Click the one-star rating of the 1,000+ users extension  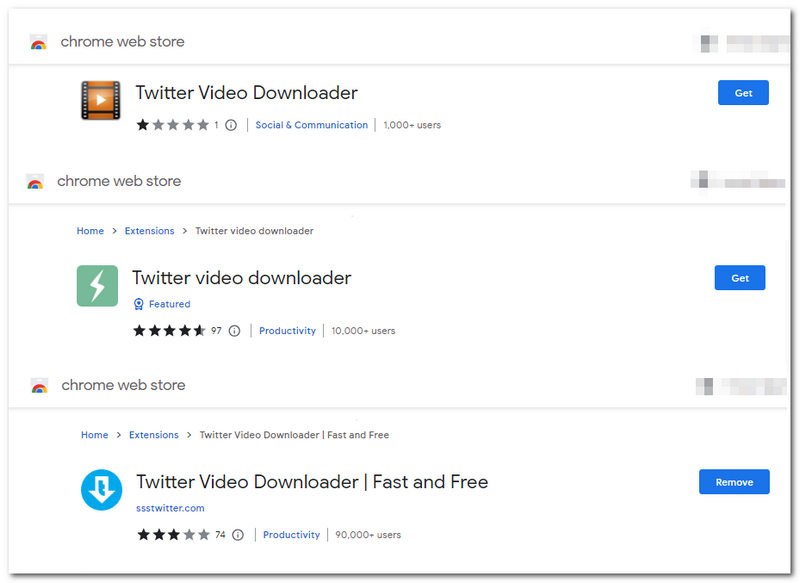click(173, 125)
